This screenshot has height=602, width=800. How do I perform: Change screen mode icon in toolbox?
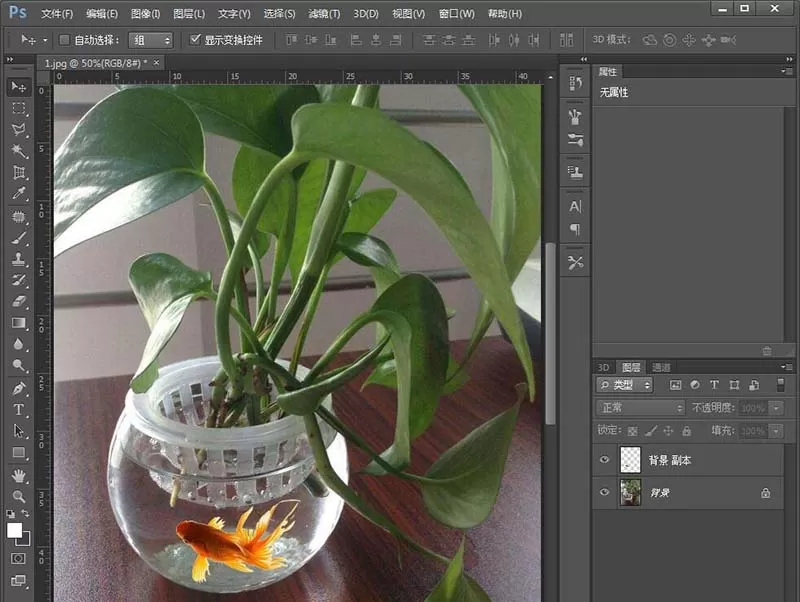[x=18, y=581]
